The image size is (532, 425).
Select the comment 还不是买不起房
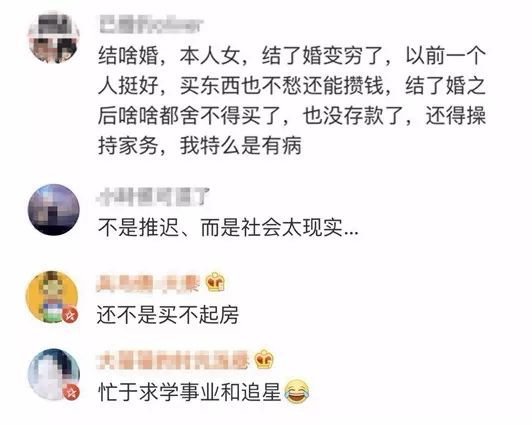pyautogui.click(x=168, y=314)
